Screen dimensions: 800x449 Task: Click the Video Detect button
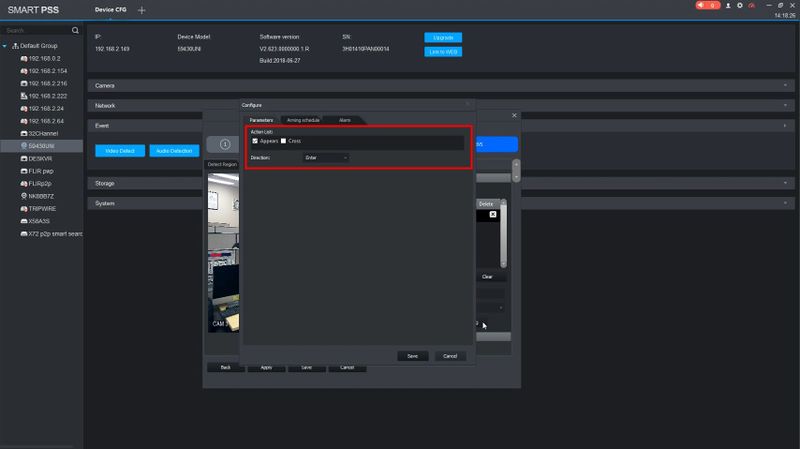120,151
